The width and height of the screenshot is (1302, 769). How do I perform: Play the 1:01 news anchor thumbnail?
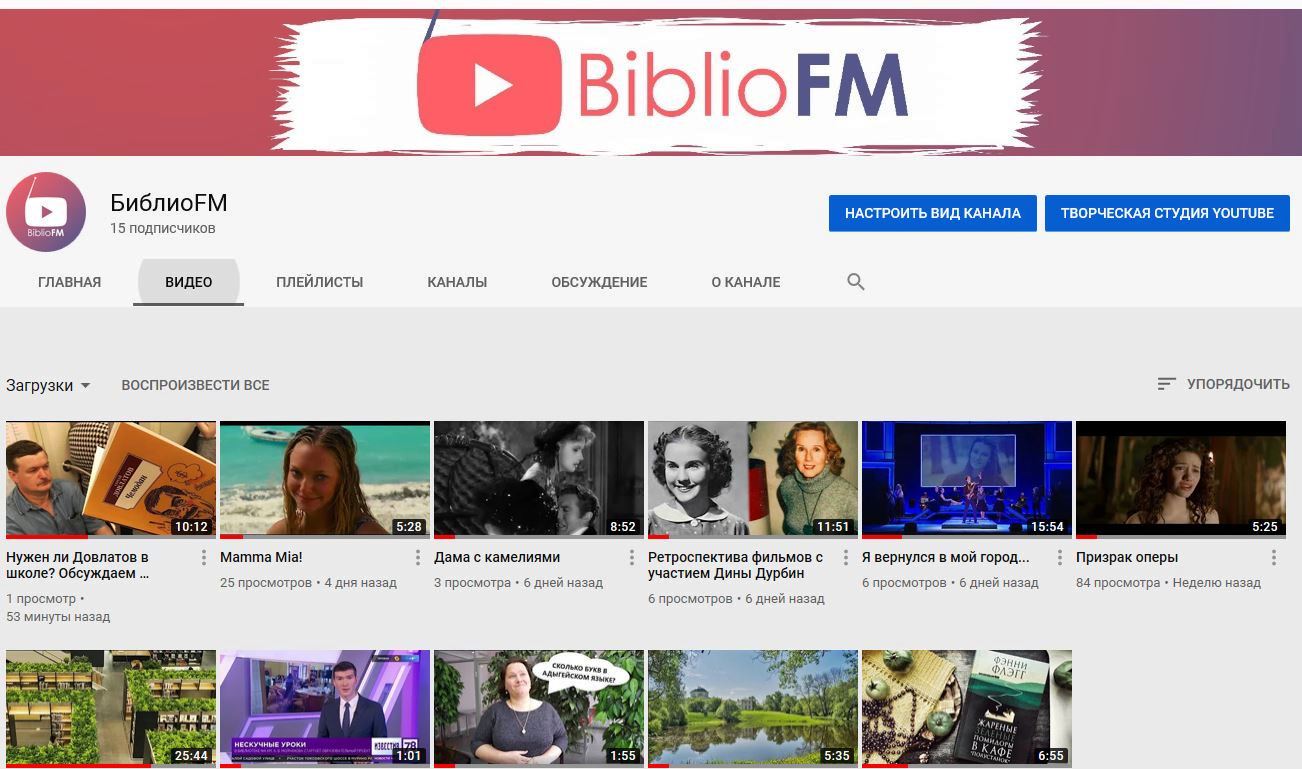[x=325, y=709]
